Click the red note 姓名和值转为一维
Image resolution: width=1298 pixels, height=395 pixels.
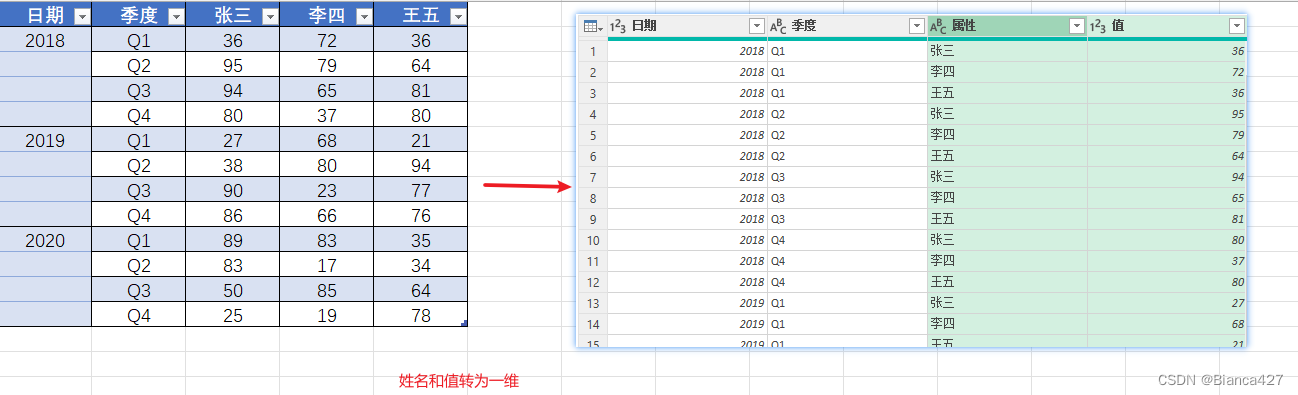[x=459, y=381]
